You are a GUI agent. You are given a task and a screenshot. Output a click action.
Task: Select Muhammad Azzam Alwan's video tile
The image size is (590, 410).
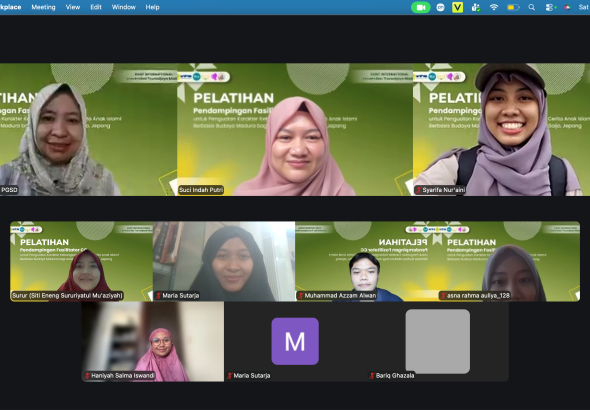coord(366,261)
